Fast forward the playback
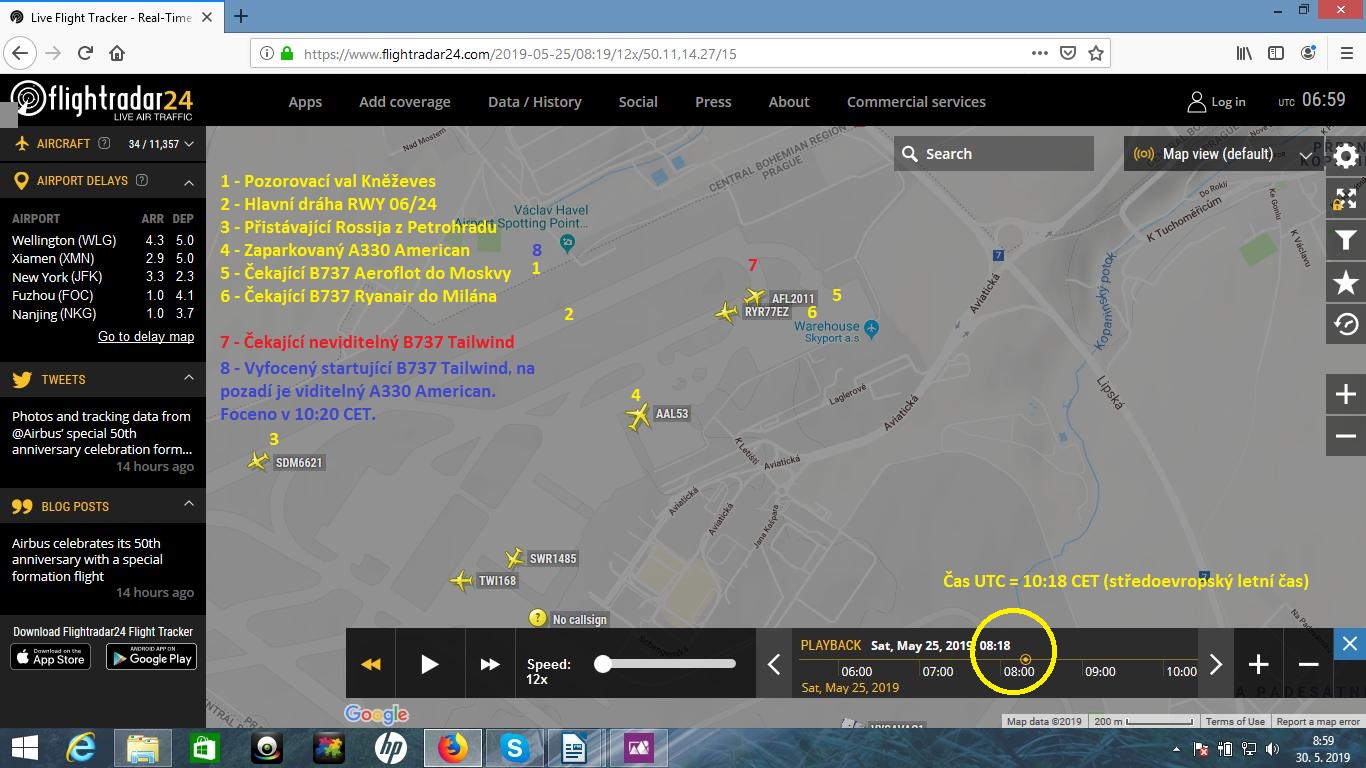This screenshot has height=768, width=1366. [489, 664]
